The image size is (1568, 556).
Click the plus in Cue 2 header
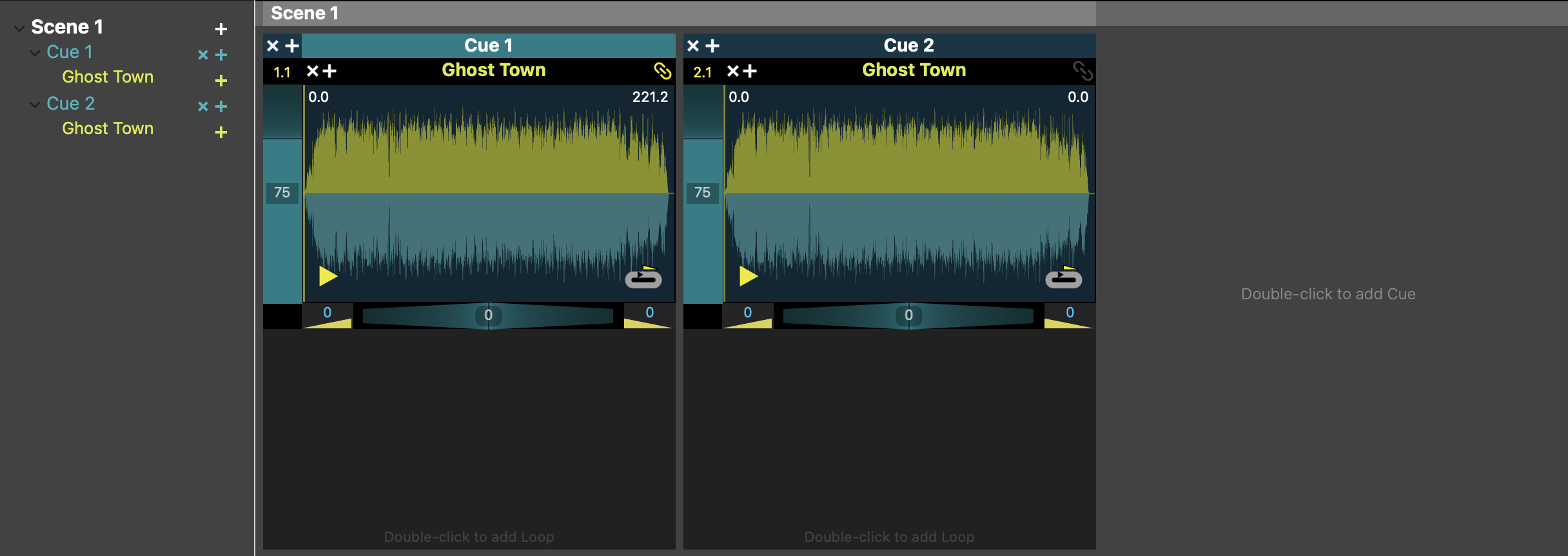tap(712, 46)
